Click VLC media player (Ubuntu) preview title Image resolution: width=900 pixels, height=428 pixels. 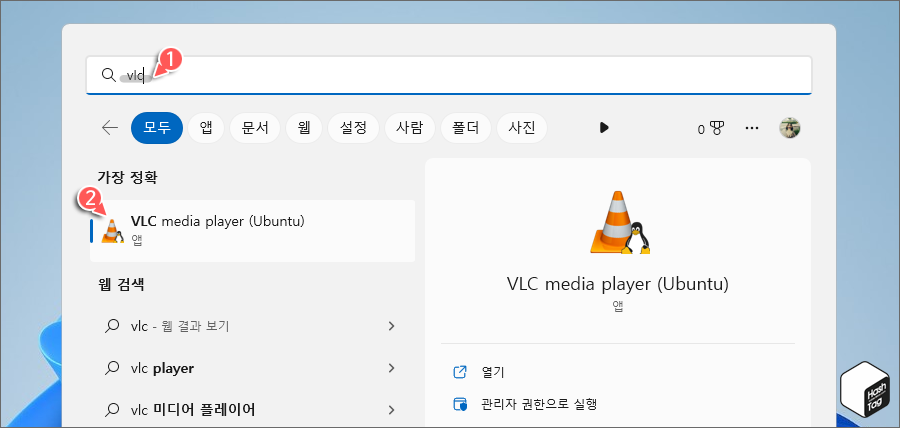click(618, 284)
